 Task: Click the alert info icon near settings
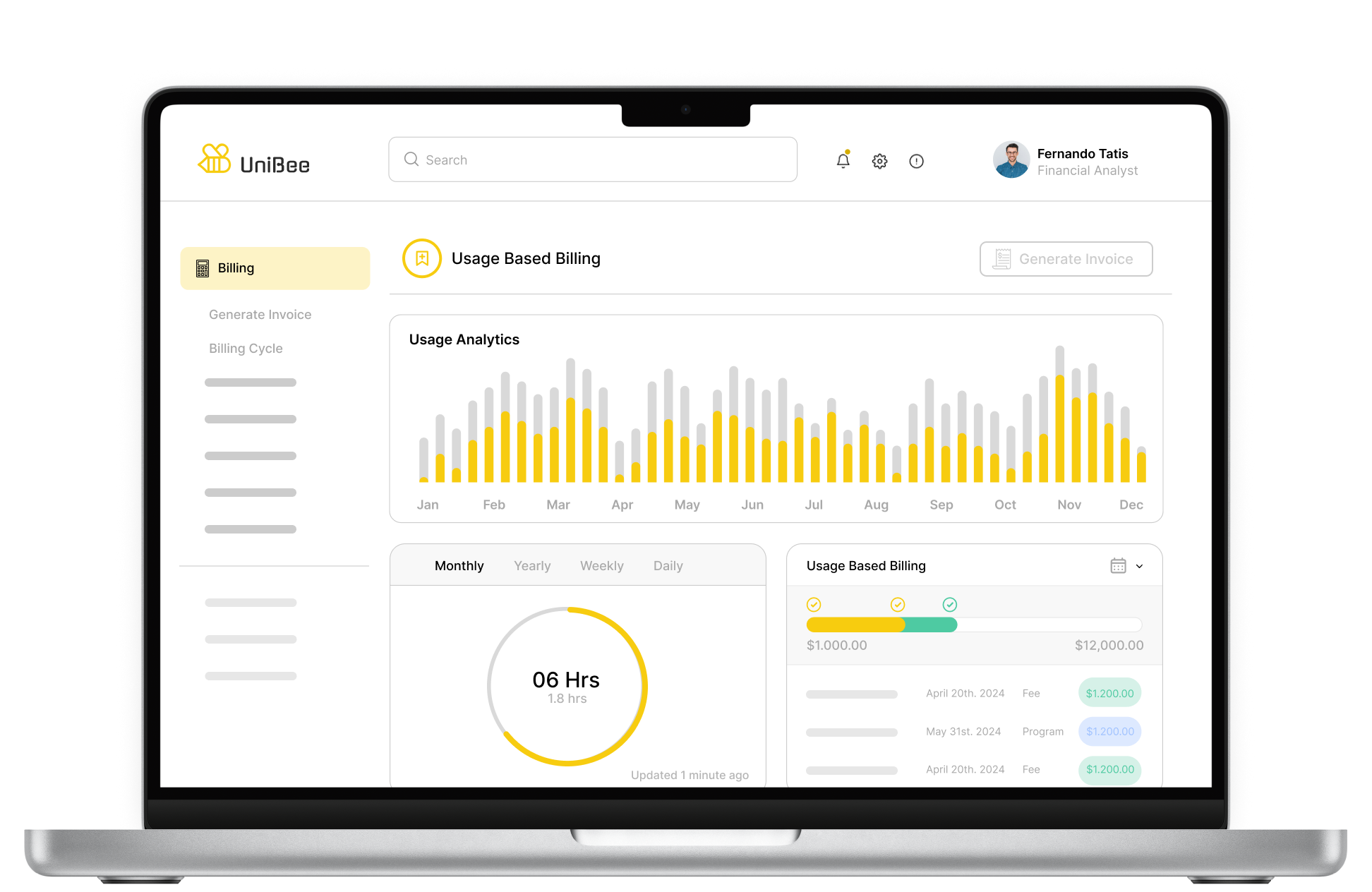click(x=916, y=161)
